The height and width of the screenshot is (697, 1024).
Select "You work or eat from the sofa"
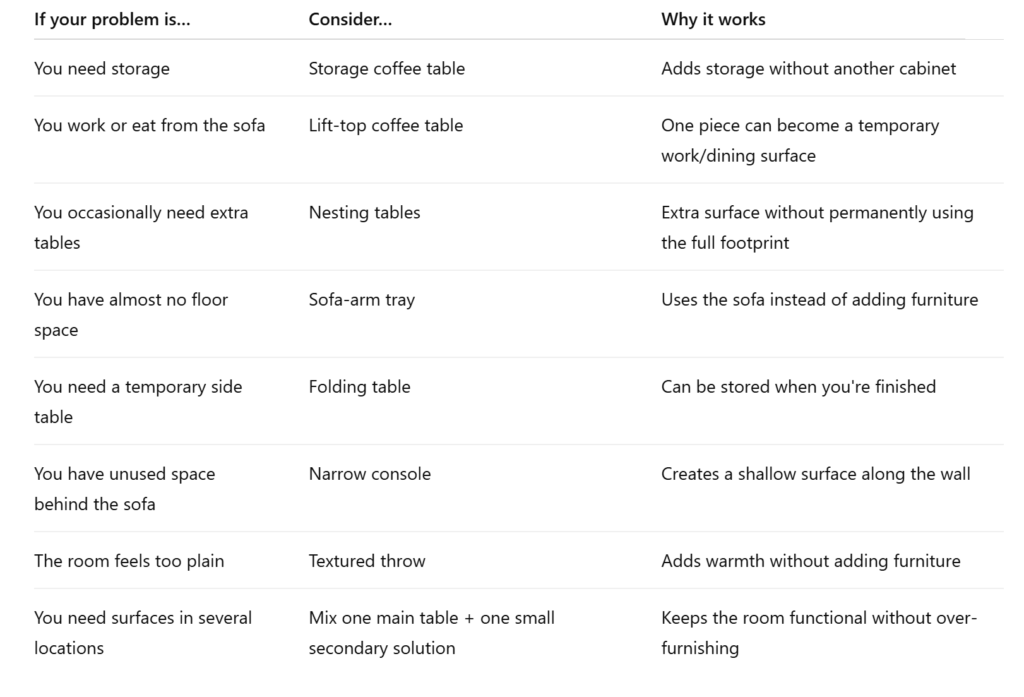(x=150, y=125)
